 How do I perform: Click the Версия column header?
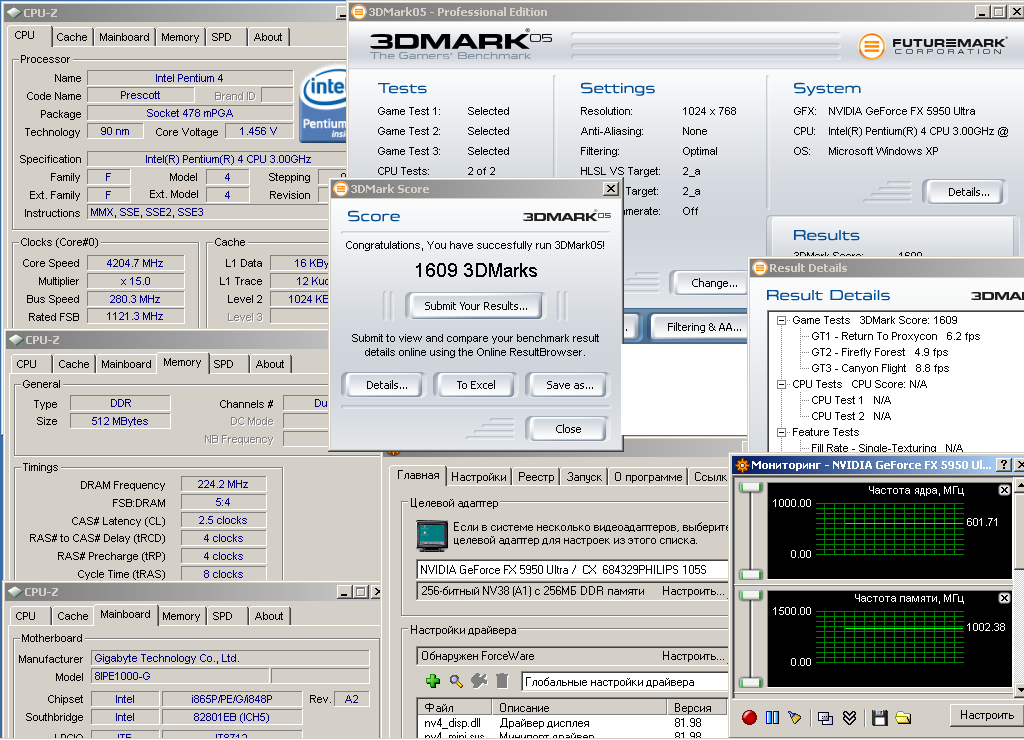click(x=697, y=707)
